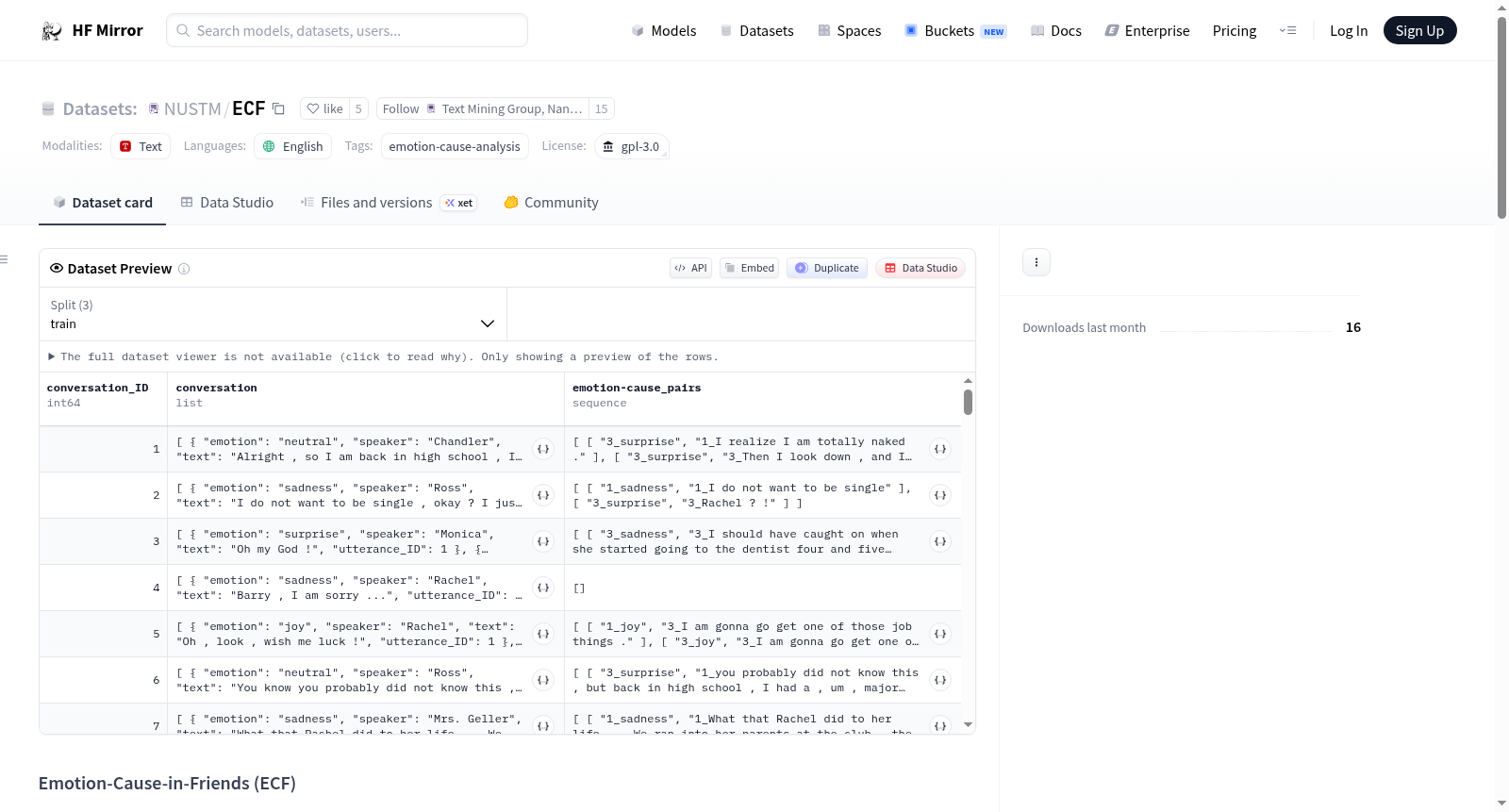Open the emotion-cause-analysis tag

point(455,146)
